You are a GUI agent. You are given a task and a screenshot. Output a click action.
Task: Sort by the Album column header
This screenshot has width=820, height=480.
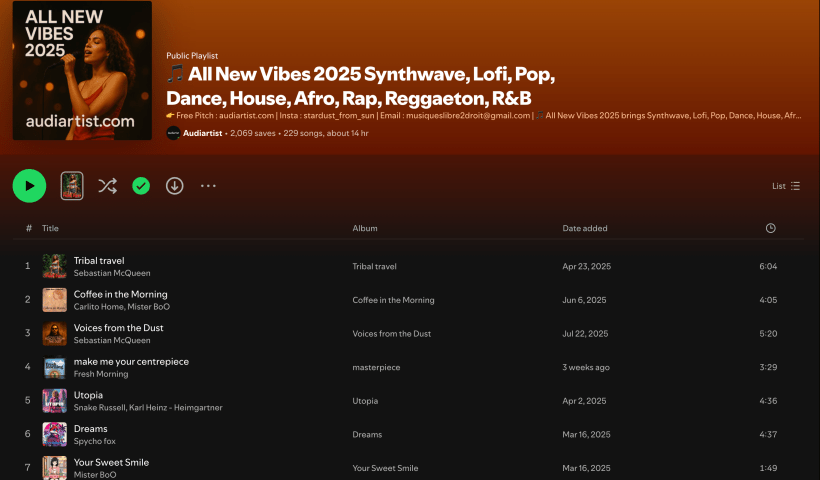364,228
